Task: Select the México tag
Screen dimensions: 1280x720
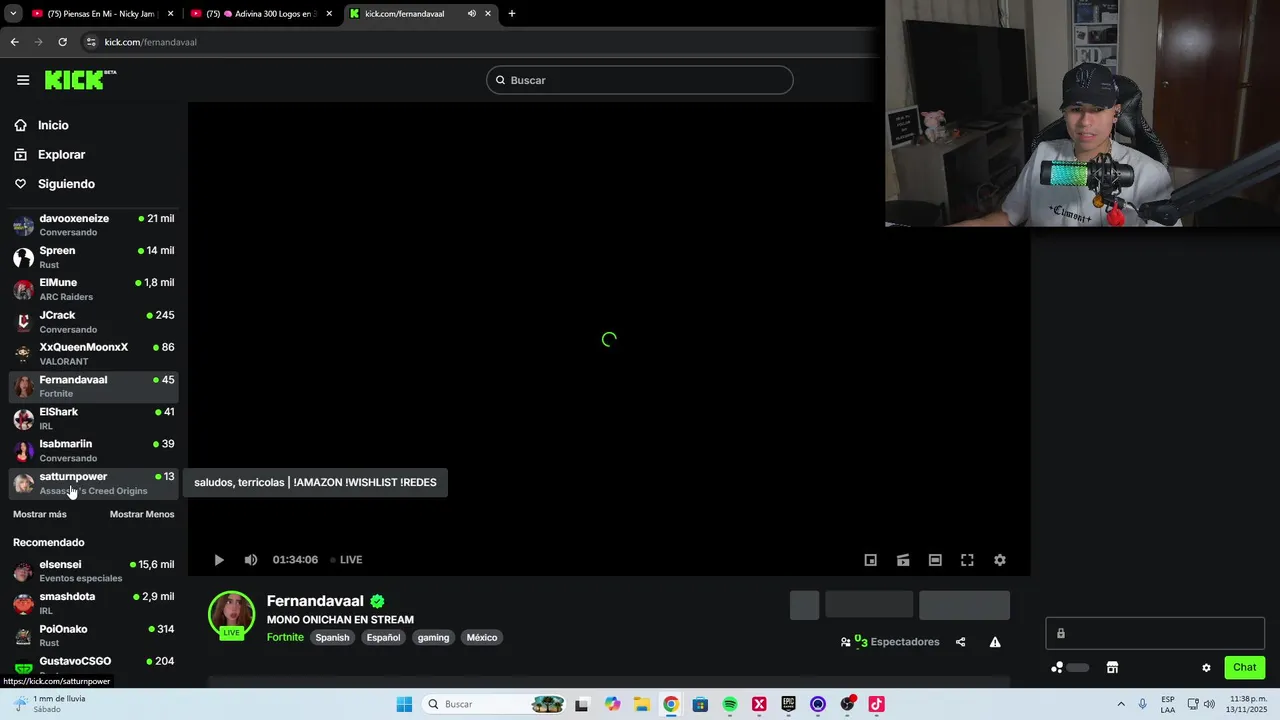Action: coord(481,637)
